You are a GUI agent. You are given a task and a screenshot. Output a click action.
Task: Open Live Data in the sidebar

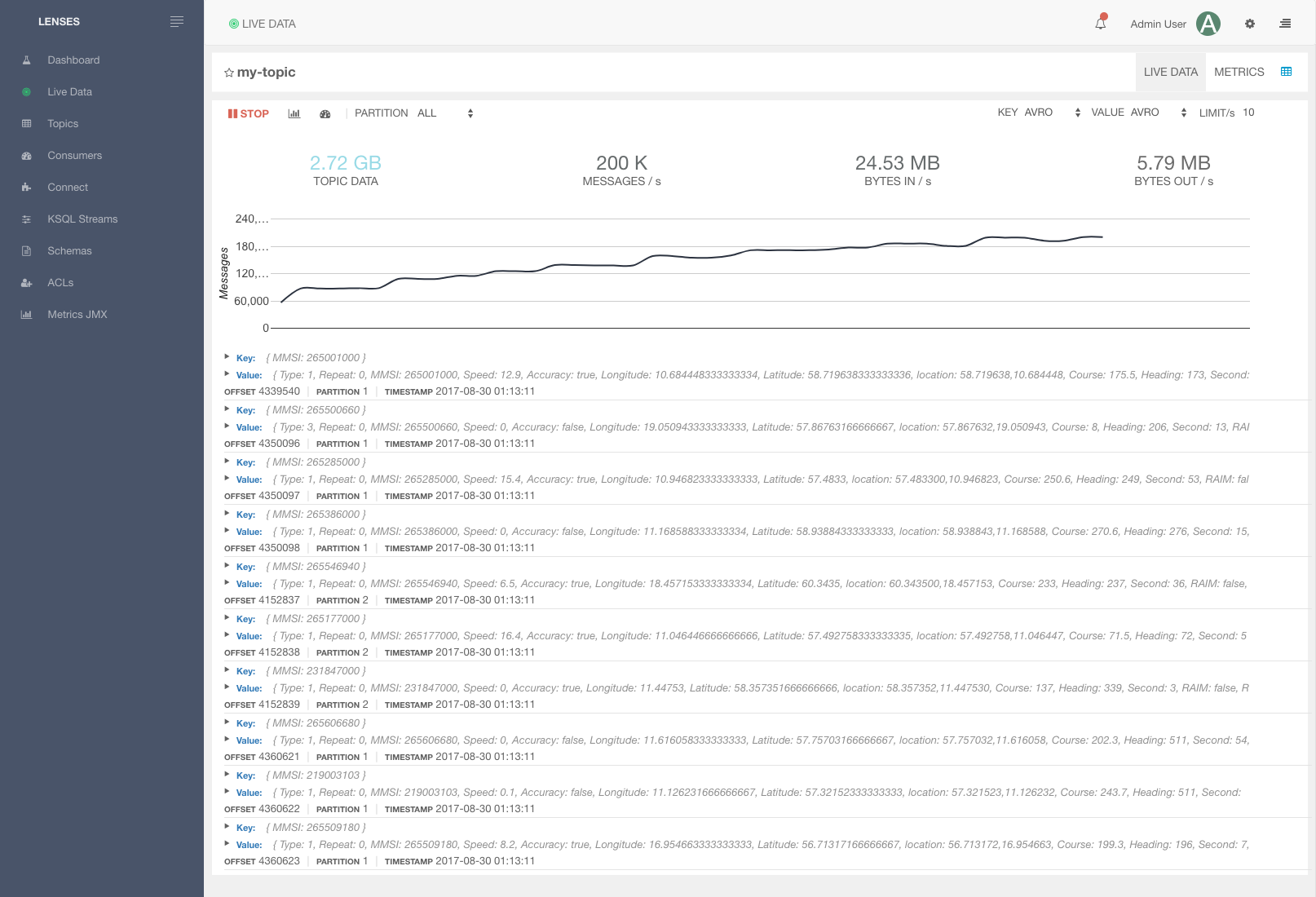[x=69, y=92]
